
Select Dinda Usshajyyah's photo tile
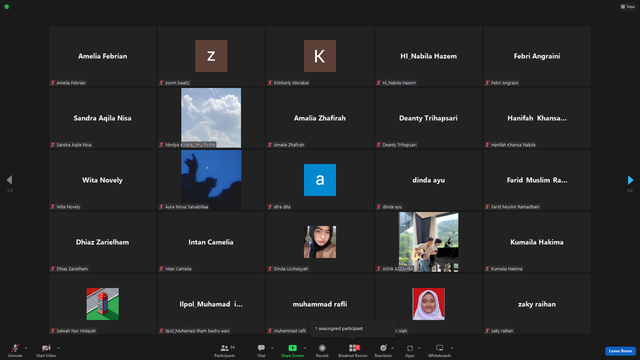(320, 242)
